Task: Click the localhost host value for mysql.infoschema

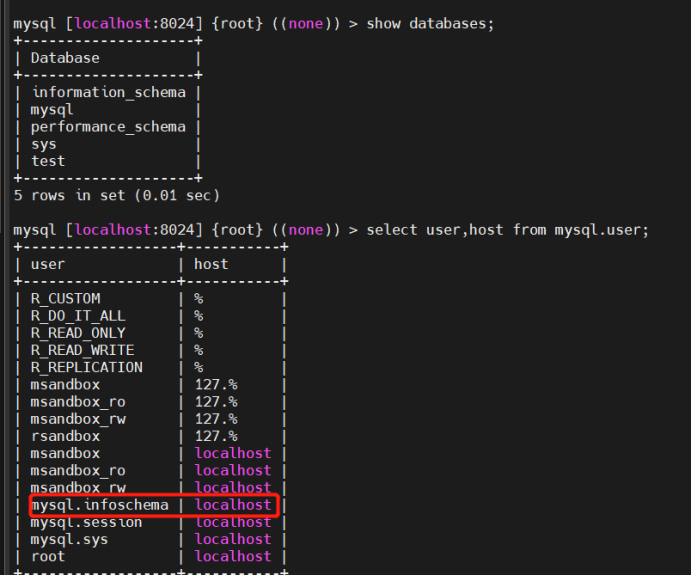Action: pyautogui.click(x=233, y=505)
